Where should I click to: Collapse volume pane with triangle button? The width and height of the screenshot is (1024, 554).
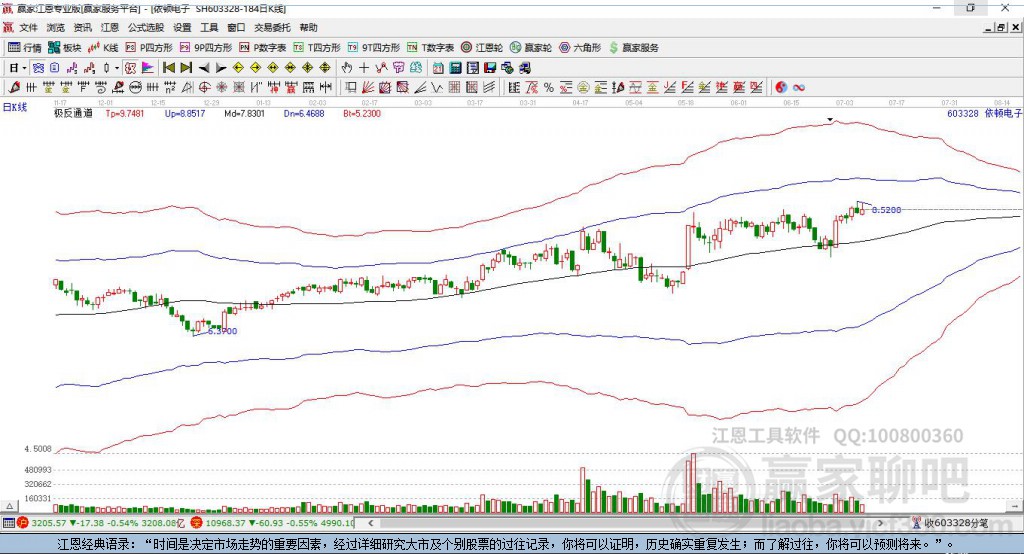(9, 506)
